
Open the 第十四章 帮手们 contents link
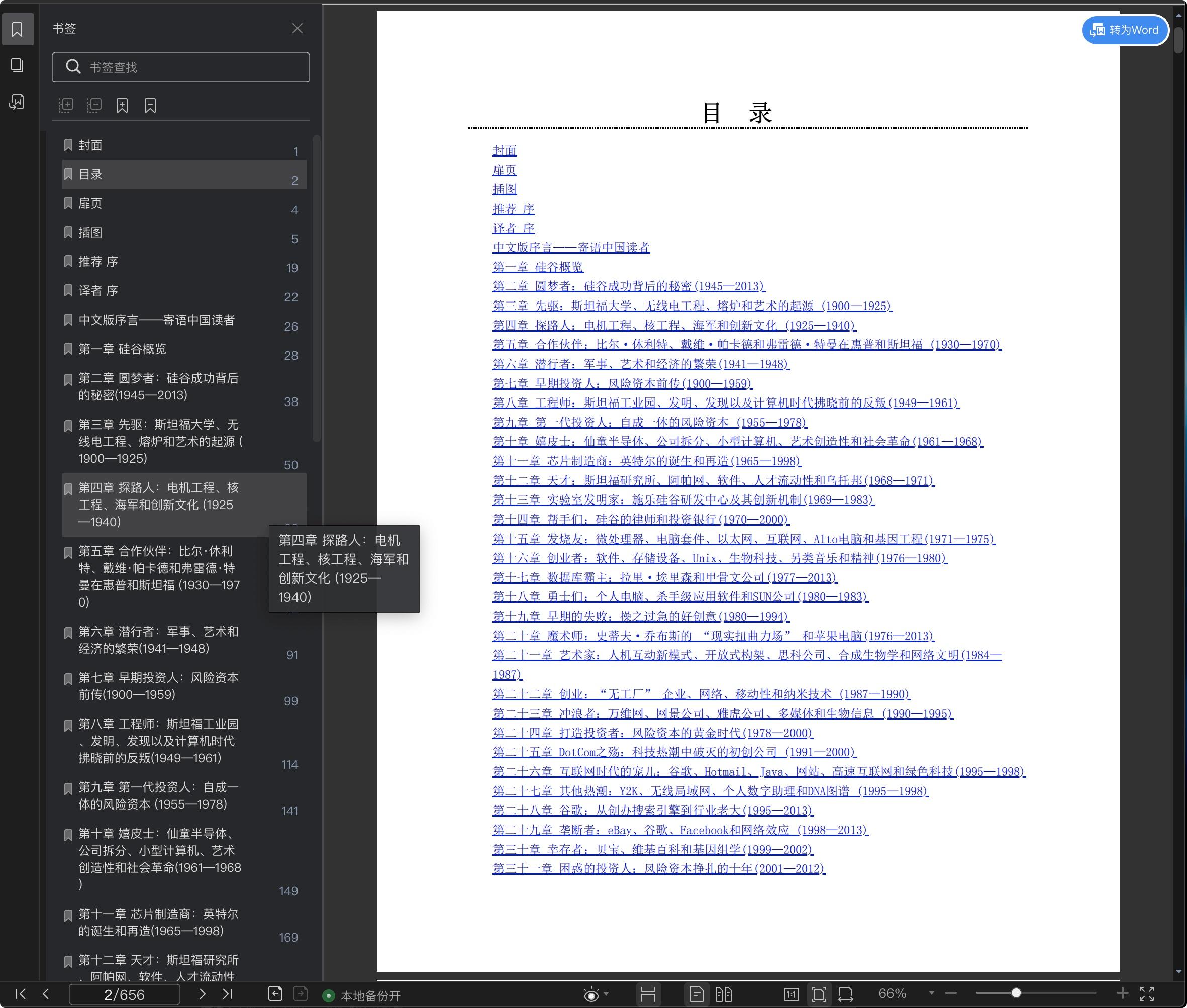(641, 519)
